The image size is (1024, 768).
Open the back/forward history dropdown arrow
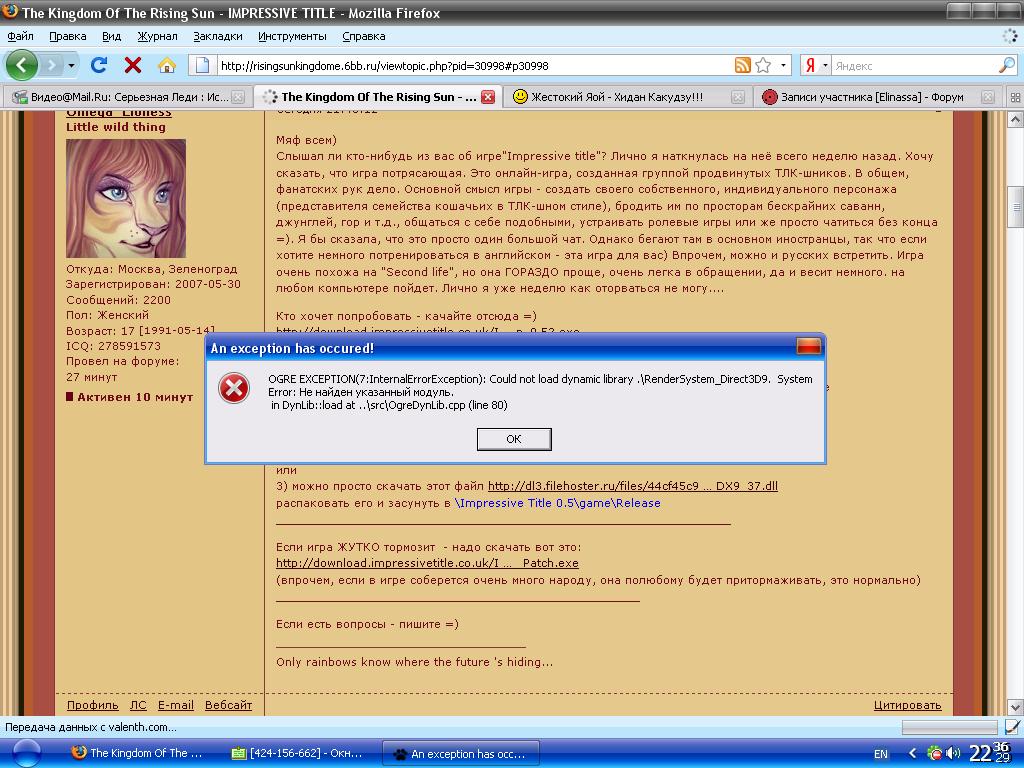[71, 65]
